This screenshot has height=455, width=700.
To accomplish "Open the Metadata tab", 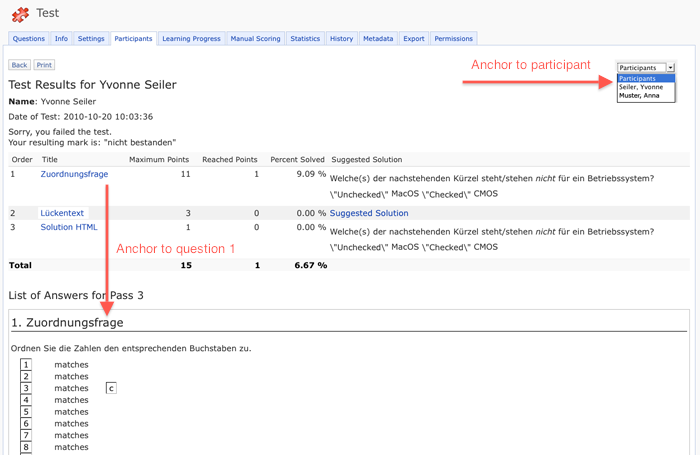I will pos(378,39).
